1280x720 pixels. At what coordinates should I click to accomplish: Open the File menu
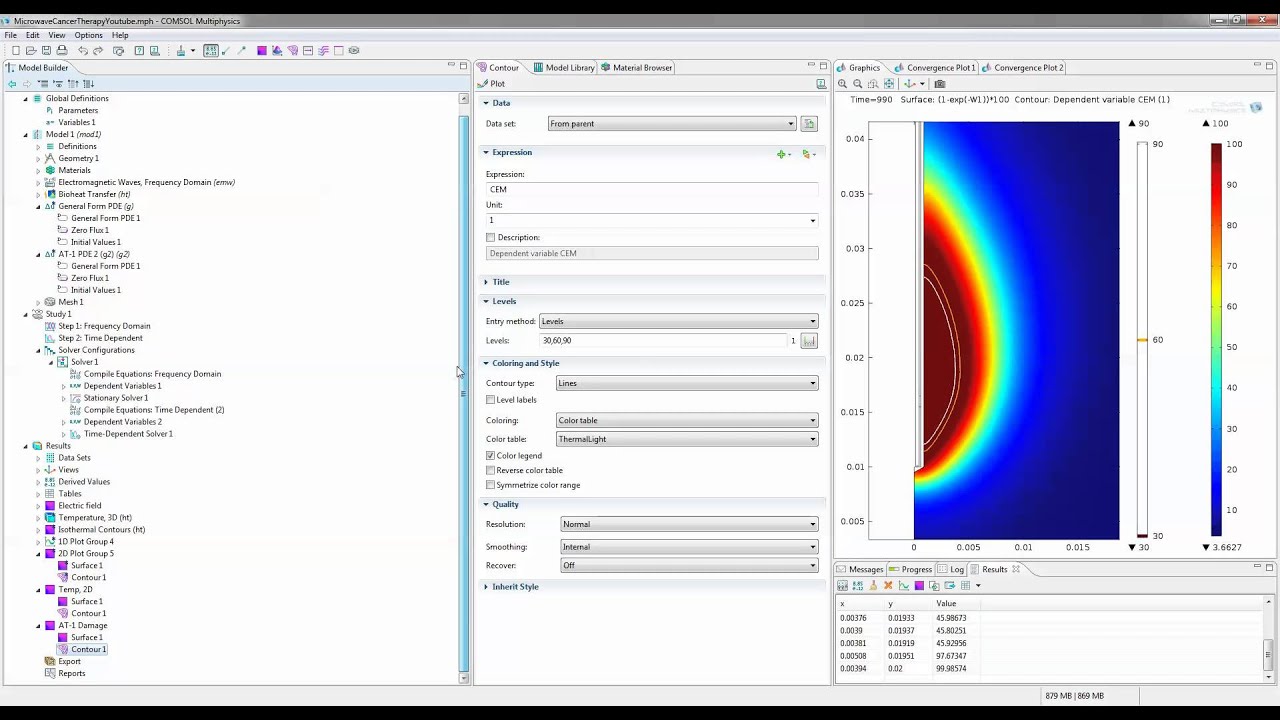point(10,35)
